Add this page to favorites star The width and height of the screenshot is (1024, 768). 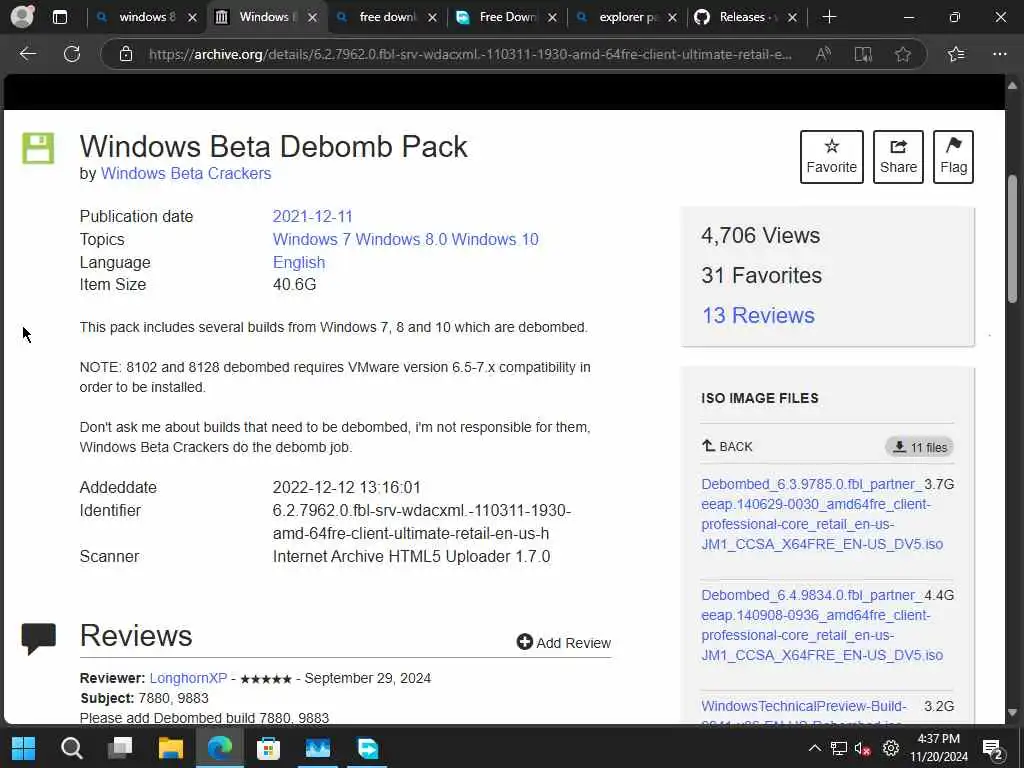(903, 54)
